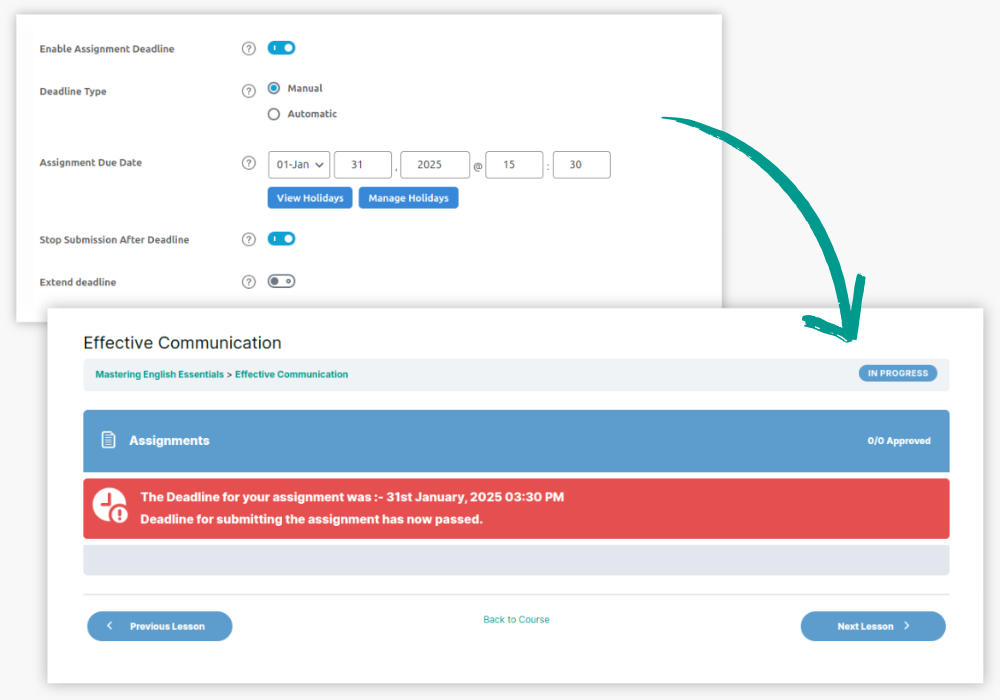The width and height of the screenshot is (1000, 700).
Task: Click help icon beside Enable Assignment Deadline
Action: [x=249, y=48]
